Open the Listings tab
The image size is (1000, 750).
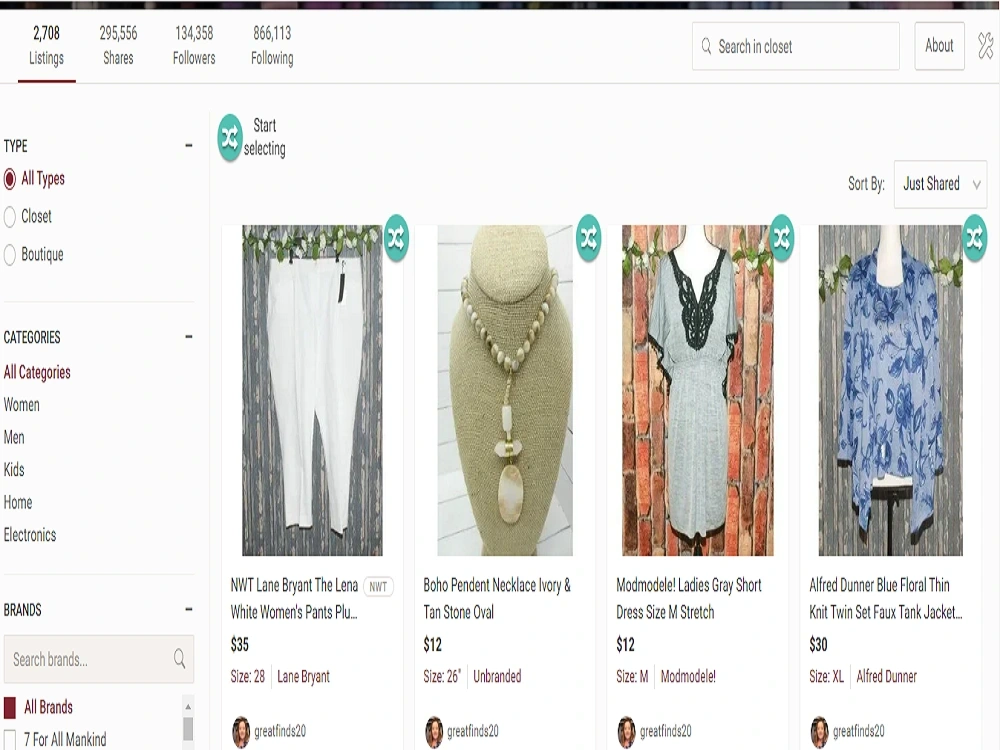coord(45,47)
